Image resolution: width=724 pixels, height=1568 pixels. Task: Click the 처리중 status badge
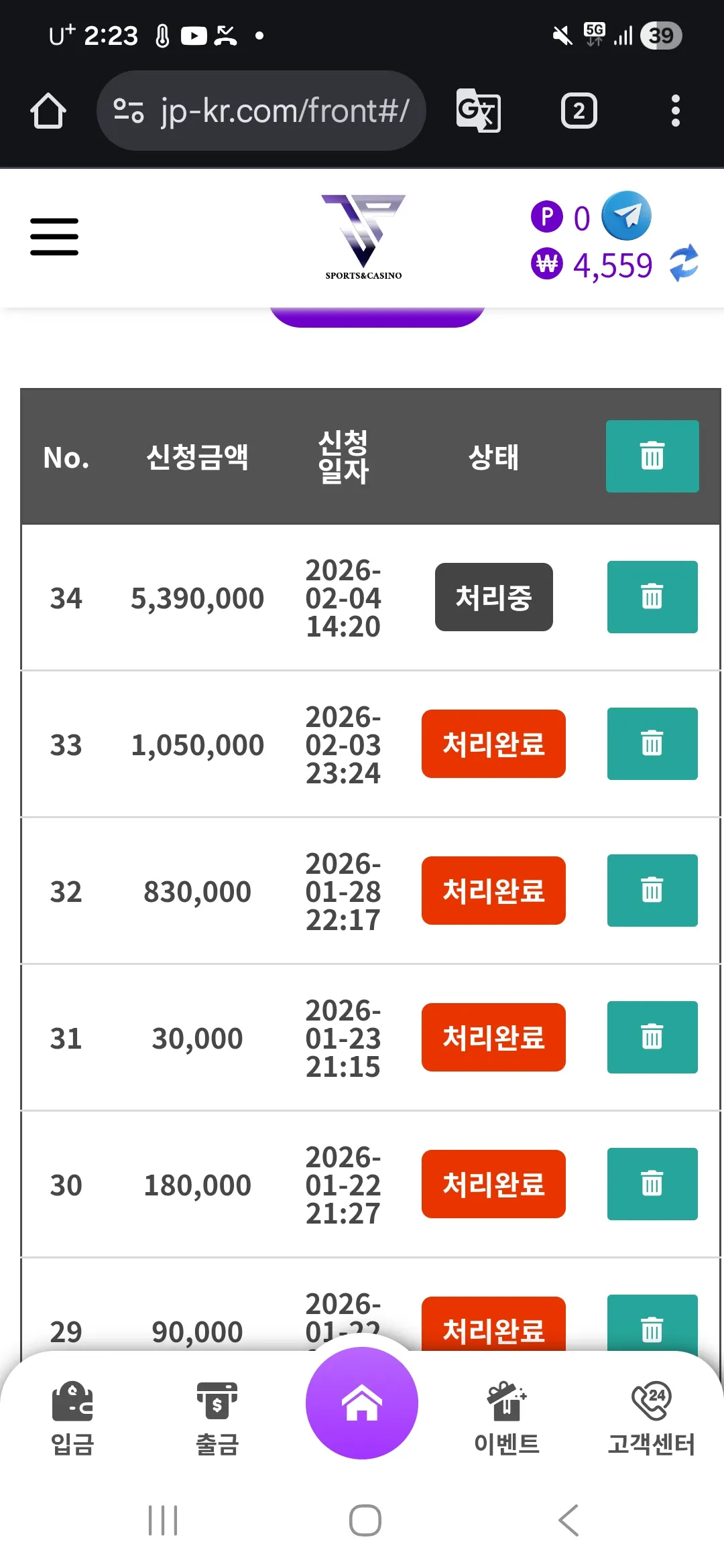pyautogui.click(x=493, y=597)
